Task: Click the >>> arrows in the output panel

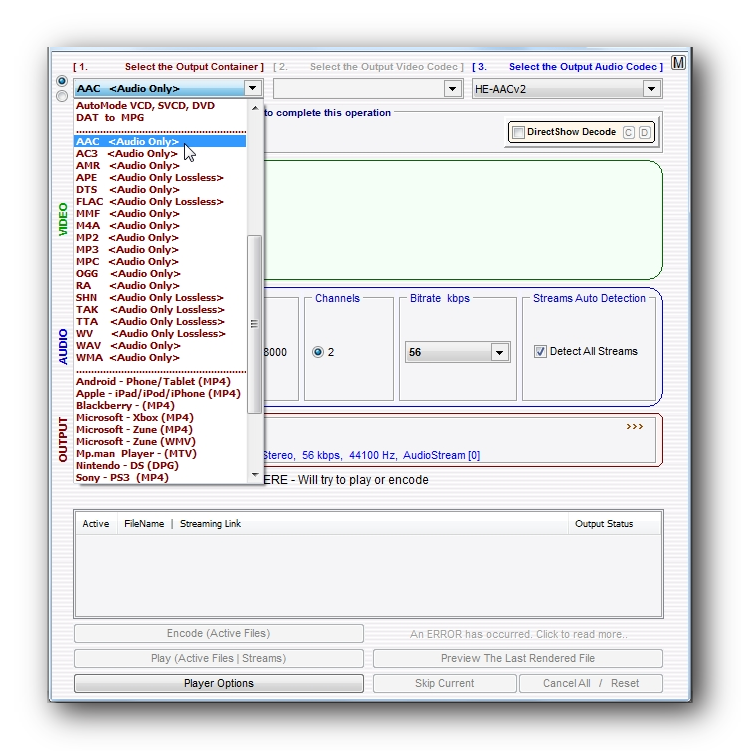Action: click(x=634, y=427)
